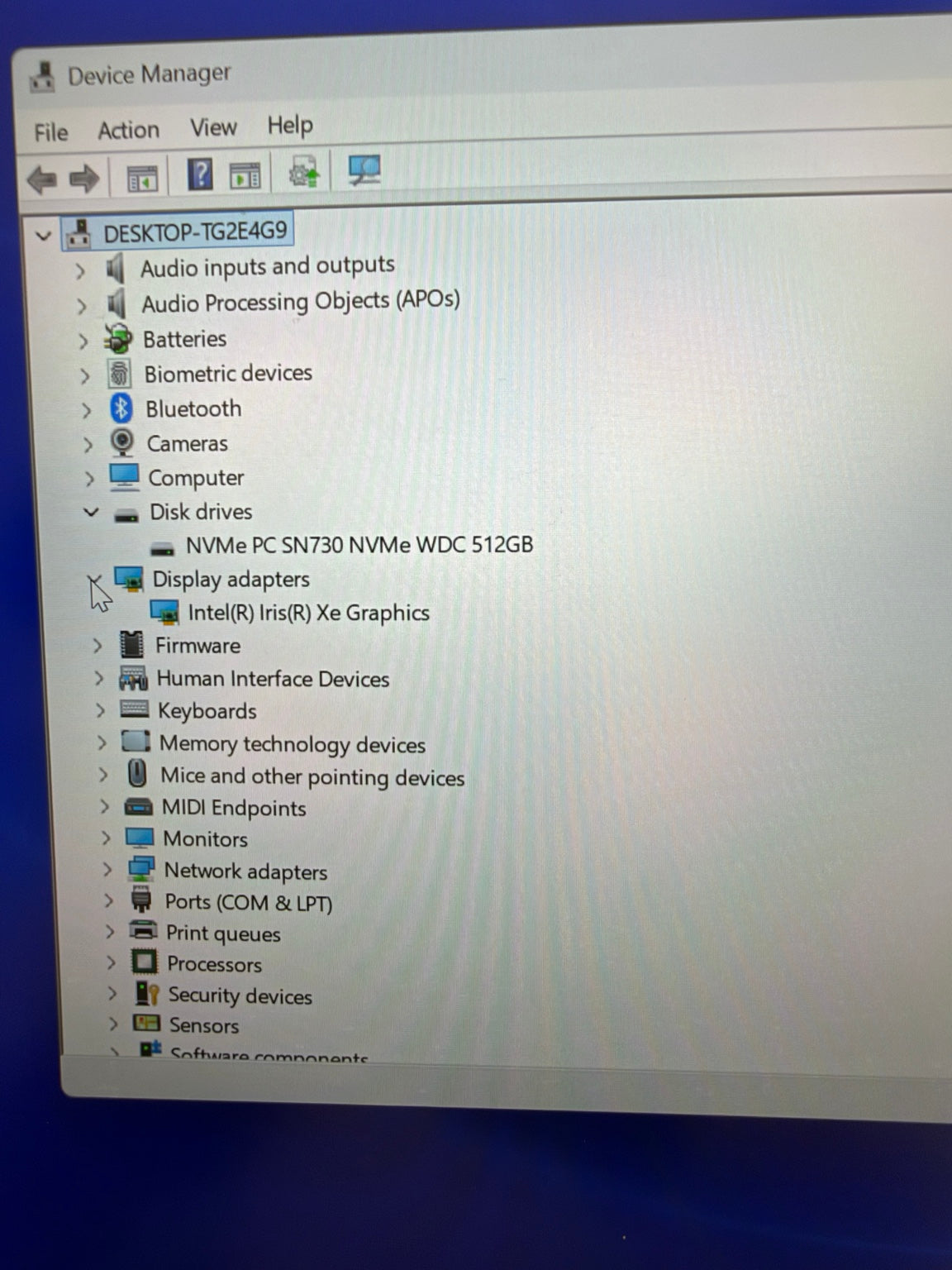This screenshot has height=1270, width=952.
Task: Select Mice and other pointing devices
Action: click(x=312, y=776)
